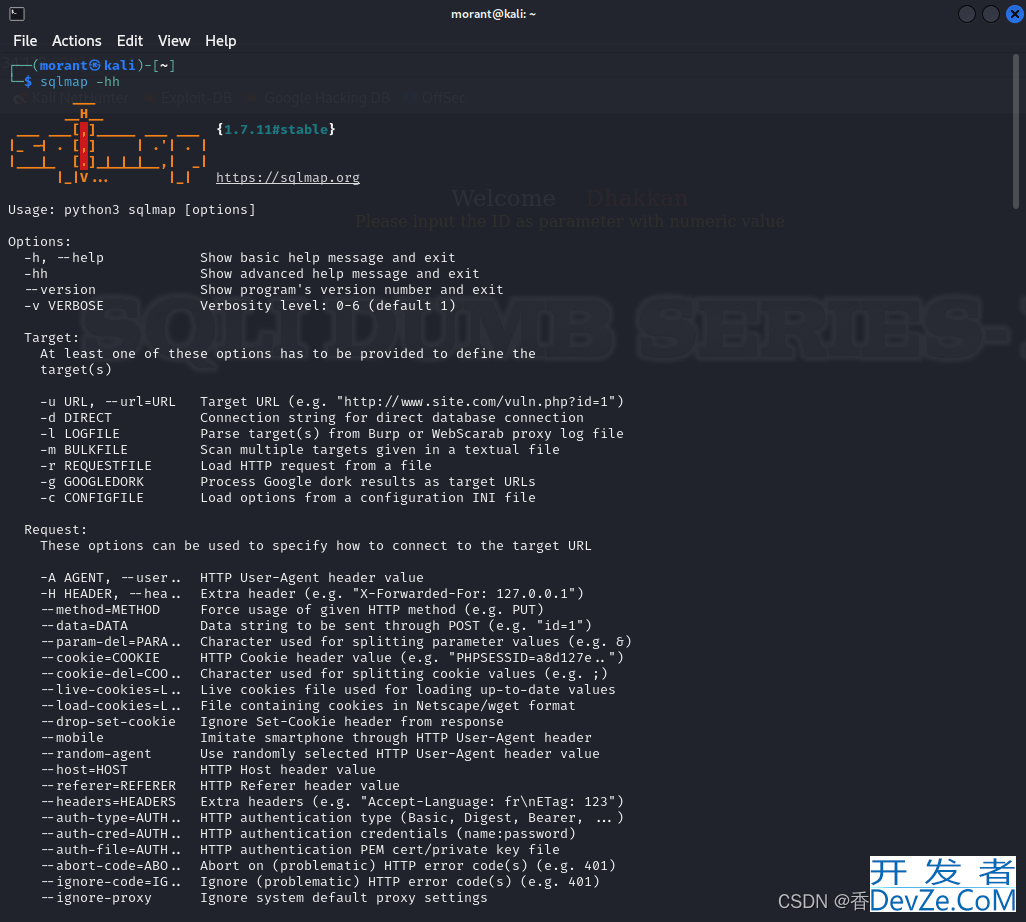Image resolution: width=1026 pixels, height=922 pixels.
Task: Click the 'Target:' section heading
Action: click(52, 338)
